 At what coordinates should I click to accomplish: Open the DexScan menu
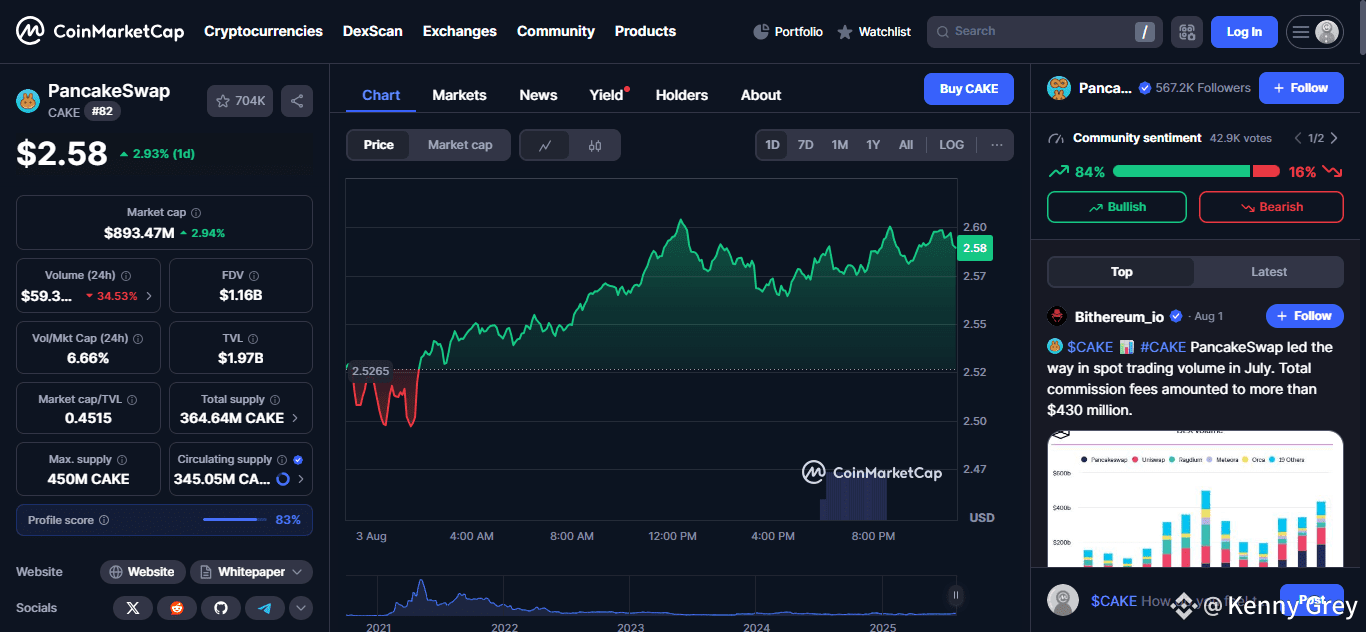(373, 31)
